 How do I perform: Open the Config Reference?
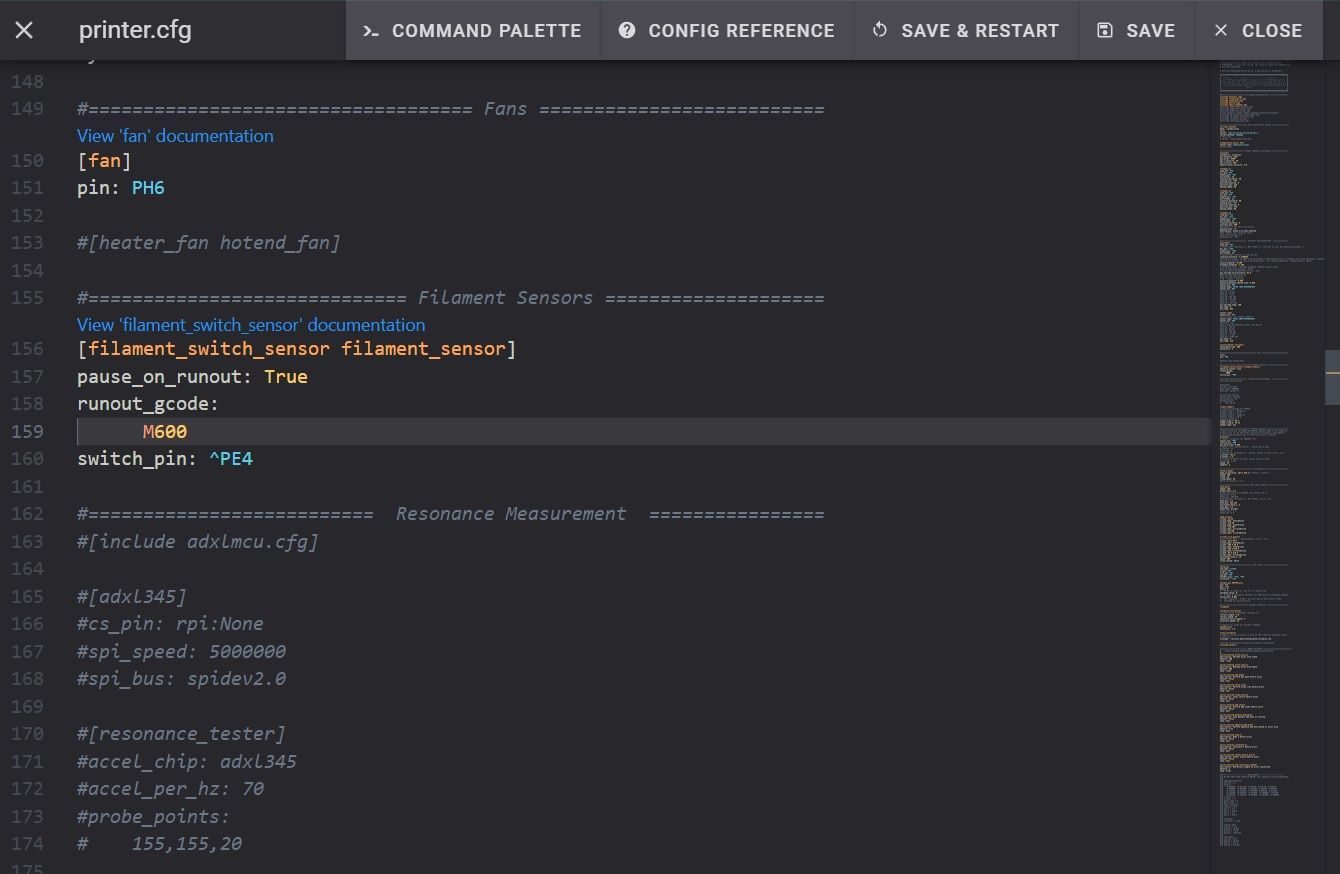click(x=727, y=30)
